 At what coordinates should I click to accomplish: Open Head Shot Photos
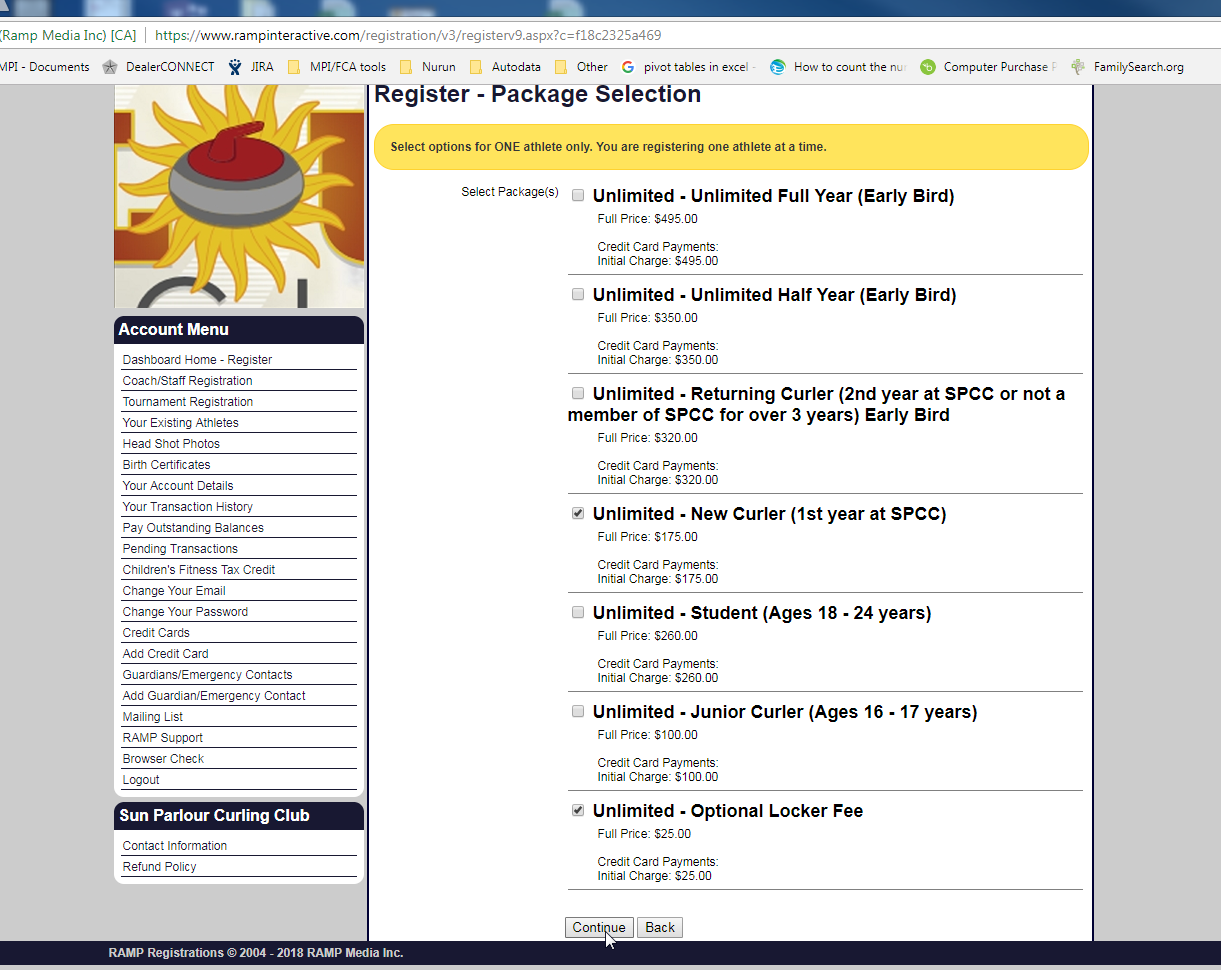pyautogui.click(x=171, y=444)
